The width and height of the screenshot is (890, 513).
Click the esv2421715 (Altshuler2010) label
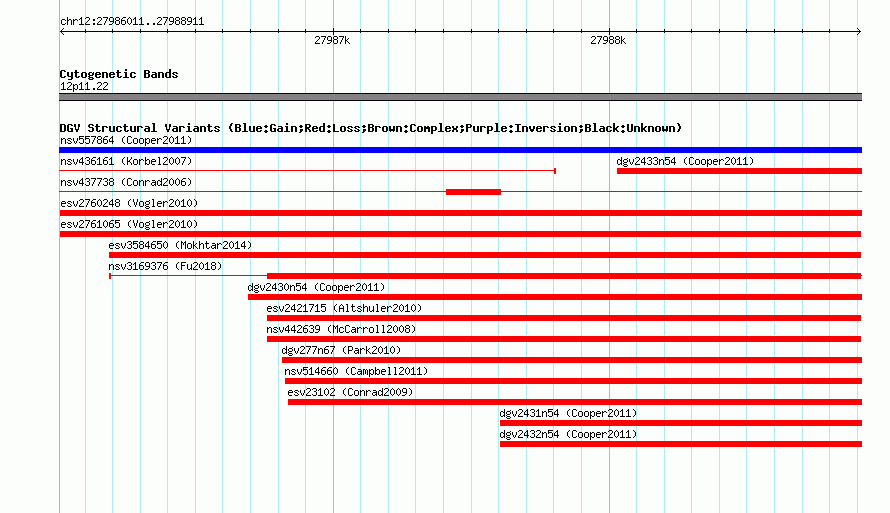[344, 308]
